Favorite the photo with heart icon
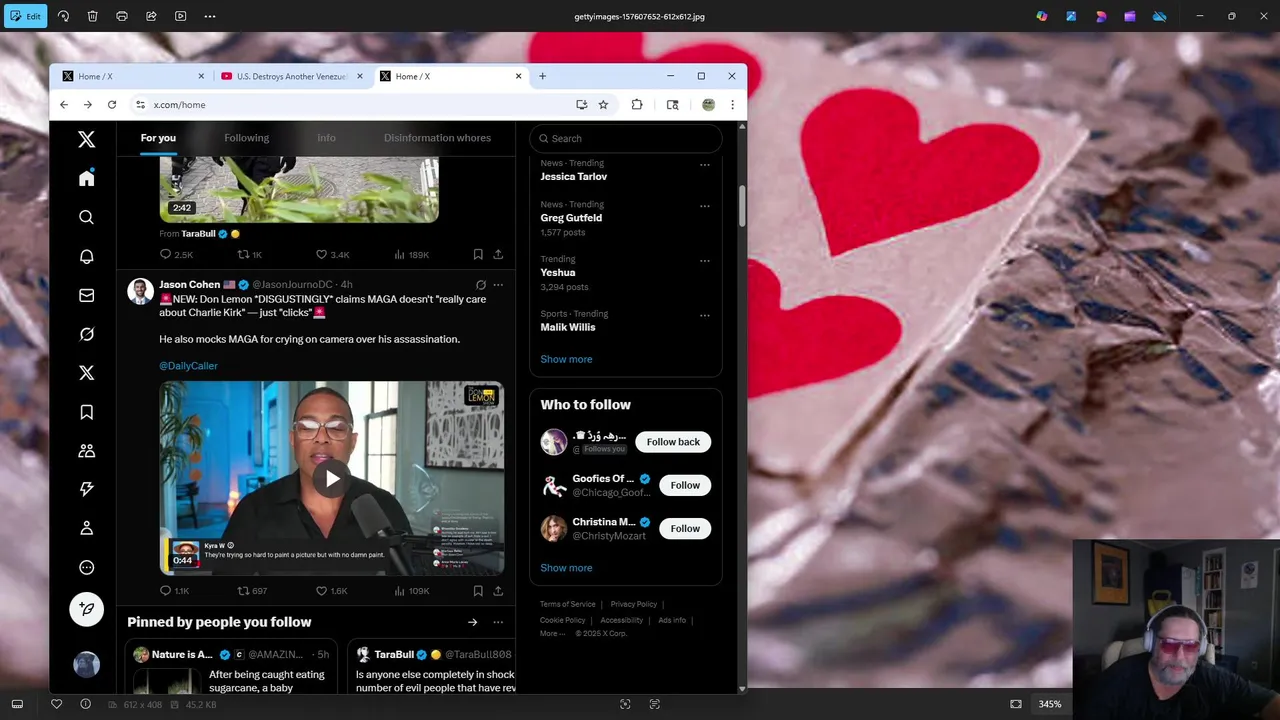 coord(56,704)
